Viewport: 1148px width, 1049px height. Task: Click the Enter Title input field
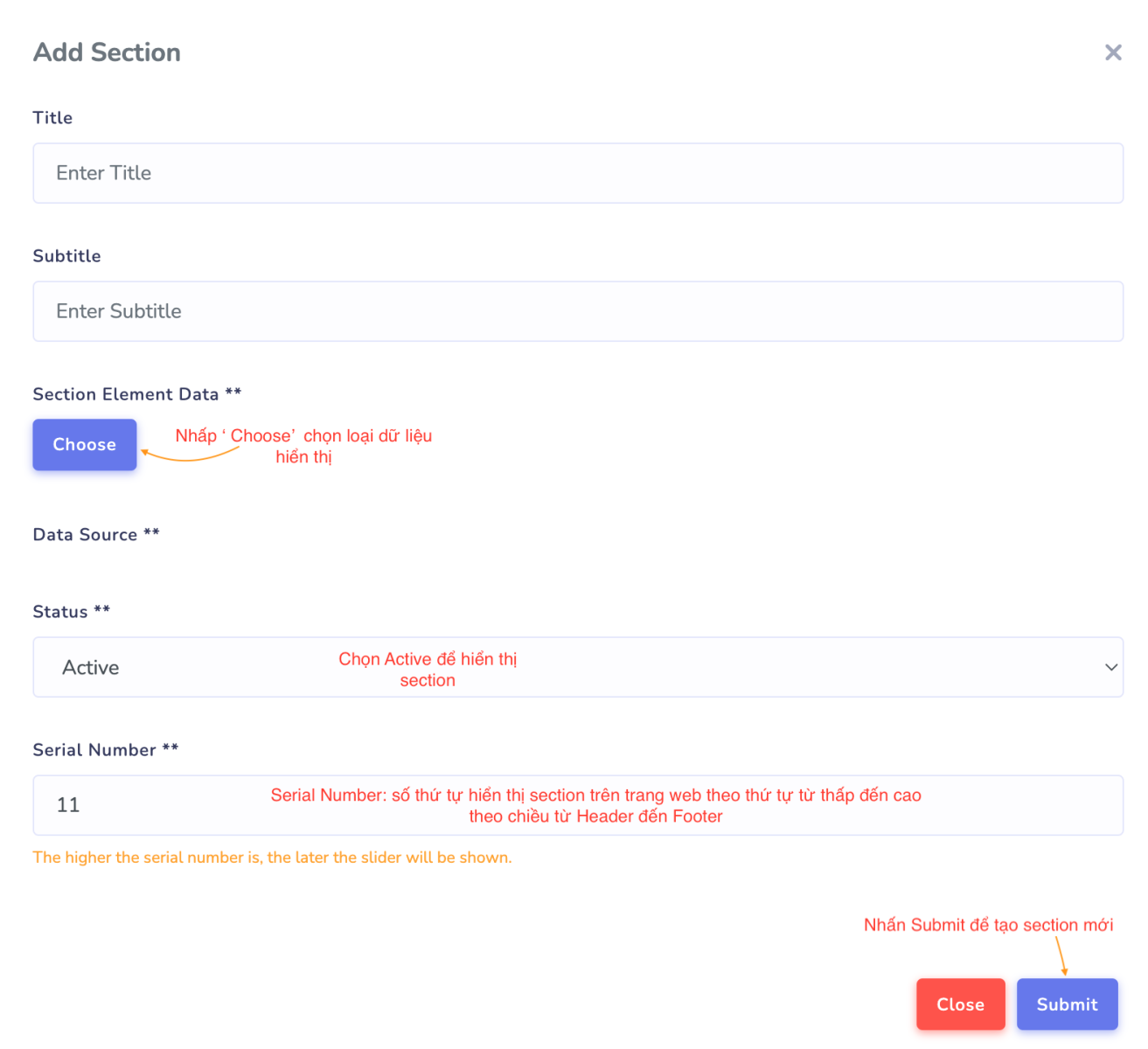(577, 173)
